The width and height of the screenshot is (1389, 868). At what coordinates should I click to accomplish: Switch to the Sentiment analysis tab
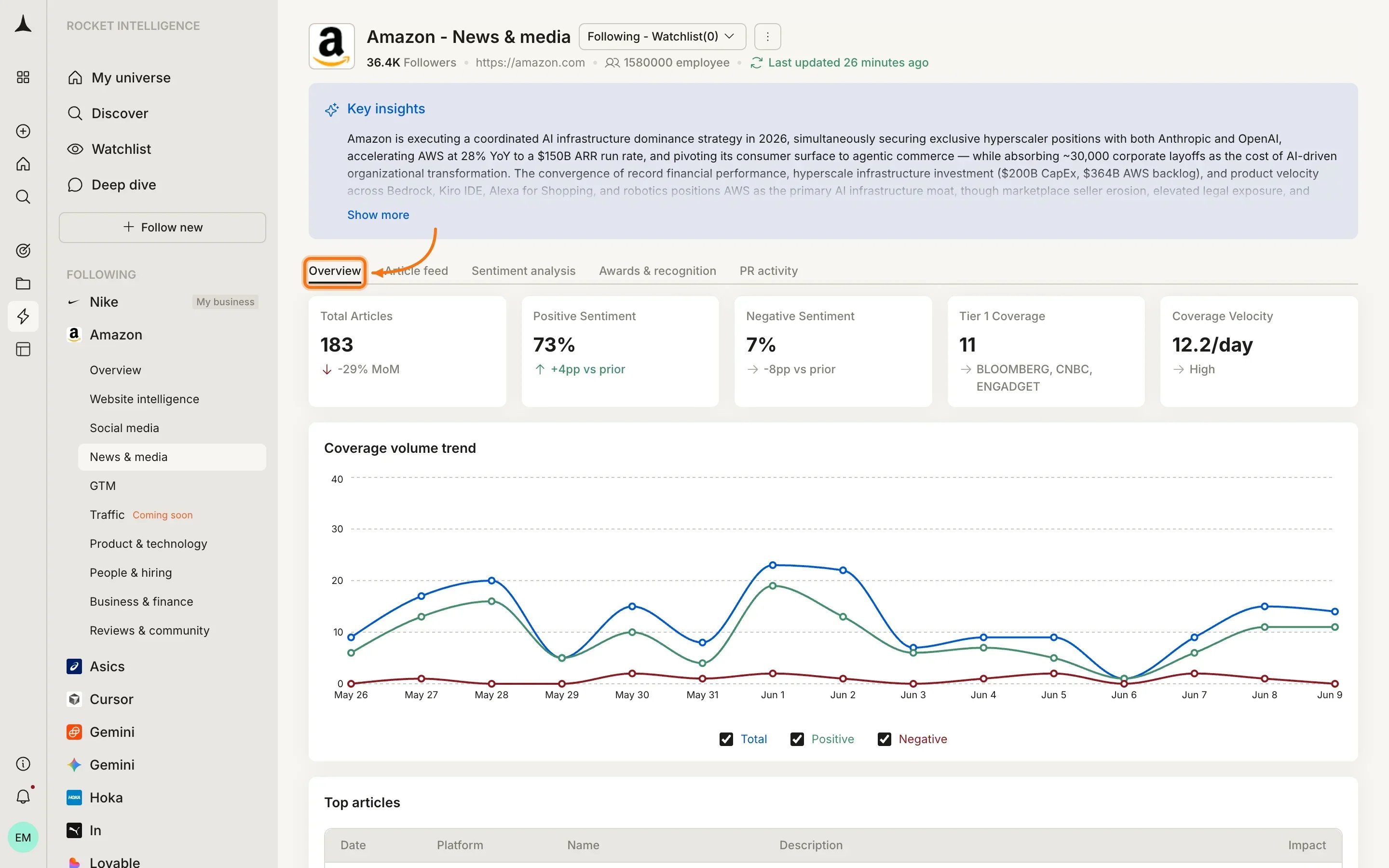pyautogui.click(x=523, y=271)
